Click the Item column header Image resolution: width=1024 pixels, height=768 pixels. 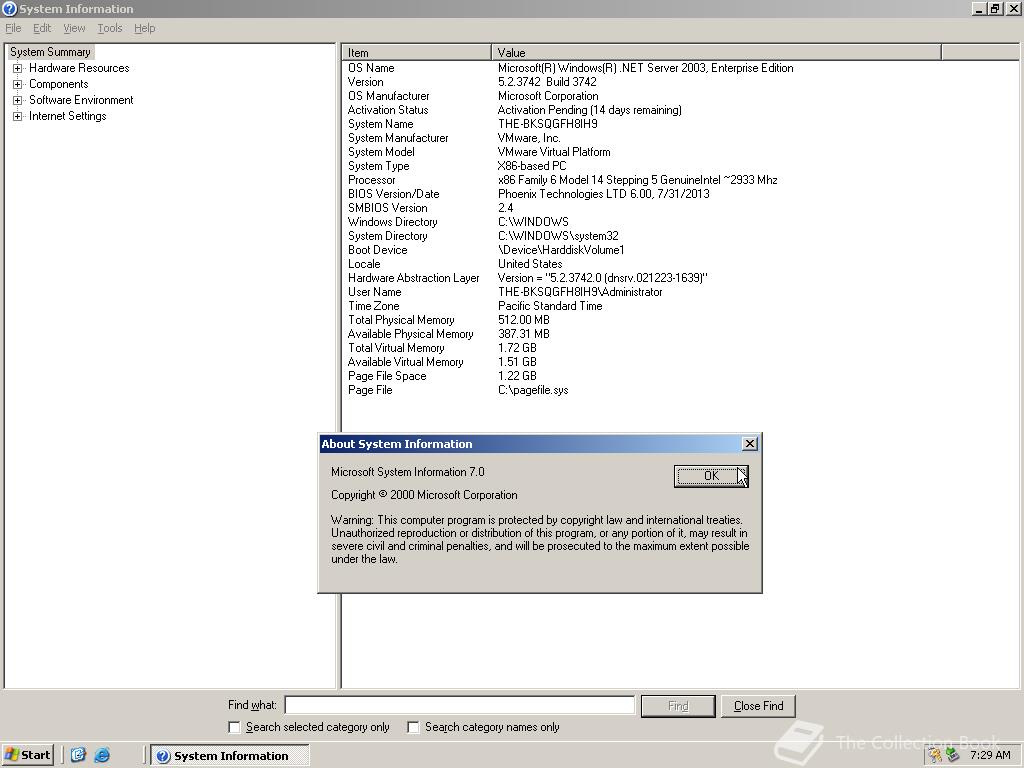417,53
